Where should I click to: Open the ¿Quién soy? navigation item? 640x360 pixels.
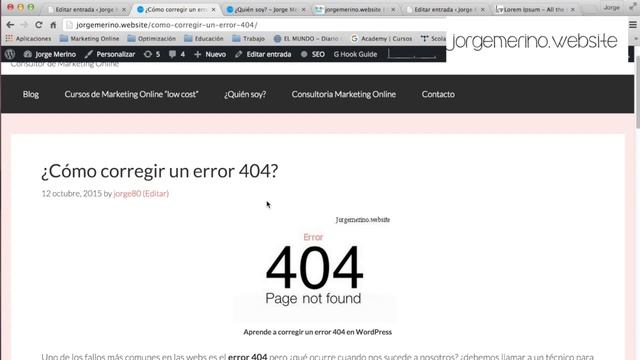[245, 94]
